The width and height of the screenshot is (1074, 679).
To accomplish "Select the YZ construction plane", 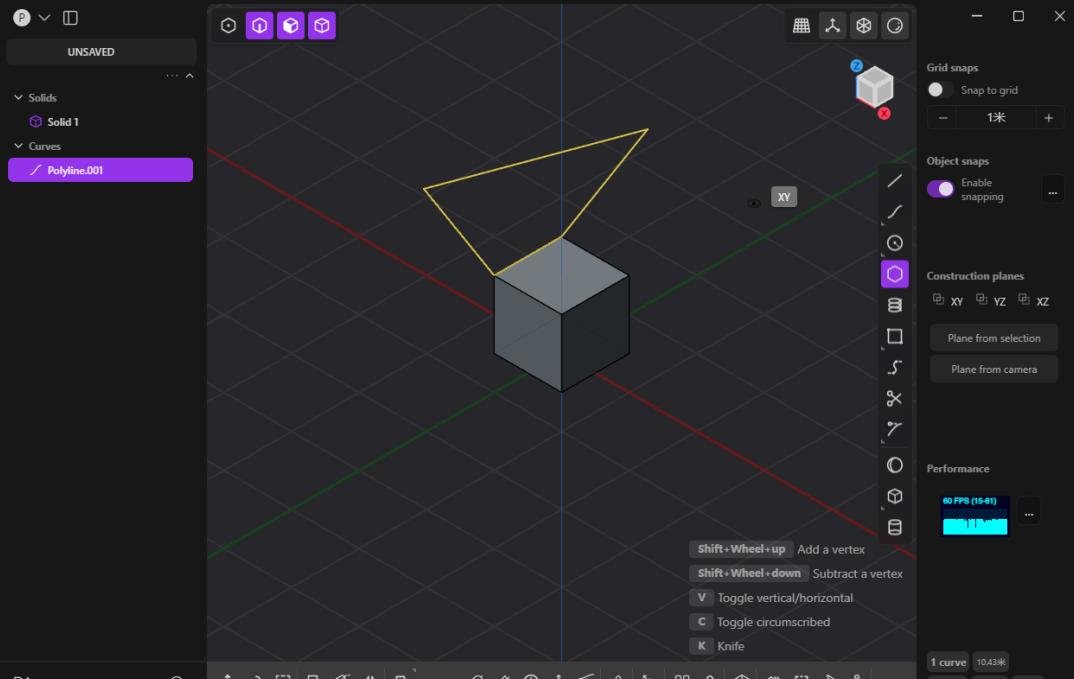I will pos(991,301).
